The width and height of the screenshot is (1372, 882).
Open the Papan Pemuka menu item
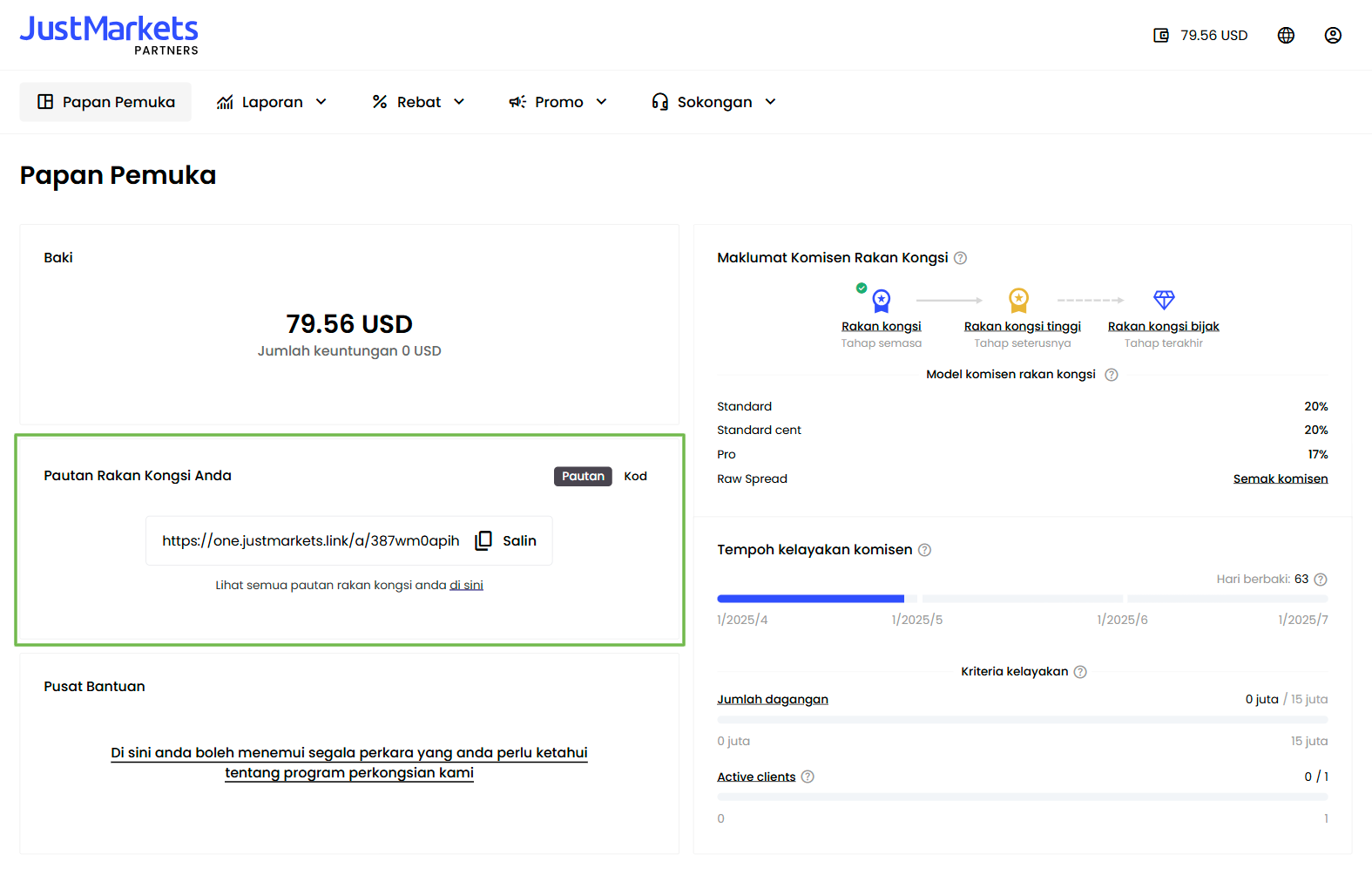[x=105, y=102]
